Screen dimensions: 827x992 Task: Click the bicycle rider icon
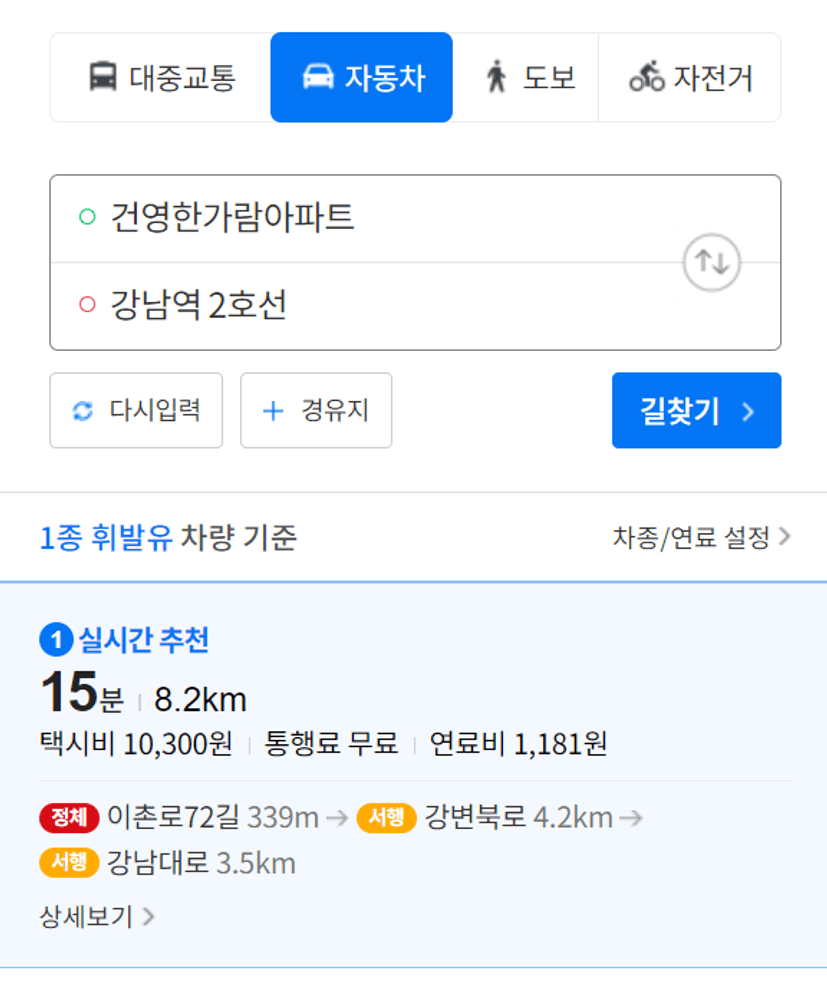coord(647,77)
